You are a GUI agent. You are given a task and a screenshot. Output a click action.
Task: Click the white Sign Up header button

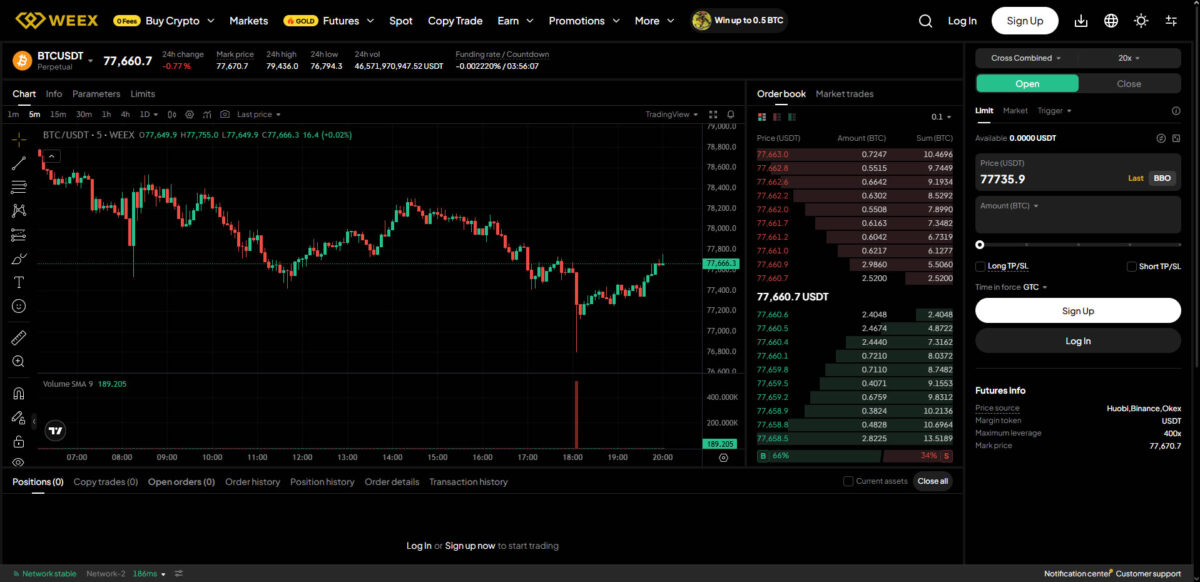pyautogui.click(x=1024, y=20)
